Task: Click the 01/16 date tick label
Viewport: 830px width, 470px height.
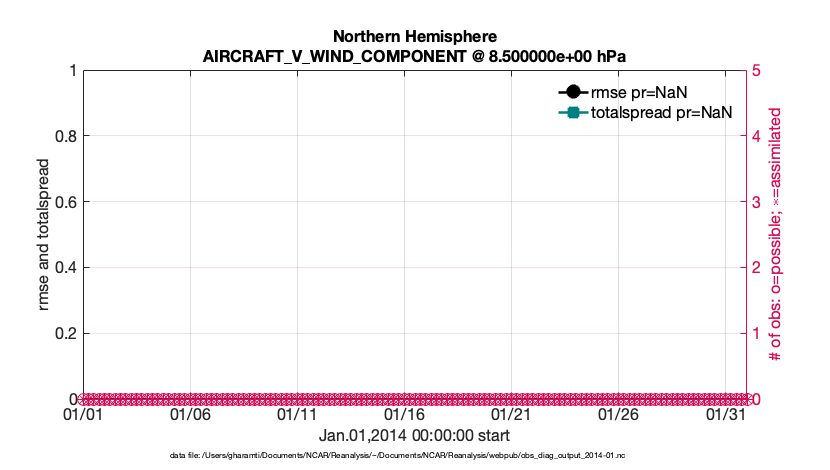Action: [x=404, y=416]
